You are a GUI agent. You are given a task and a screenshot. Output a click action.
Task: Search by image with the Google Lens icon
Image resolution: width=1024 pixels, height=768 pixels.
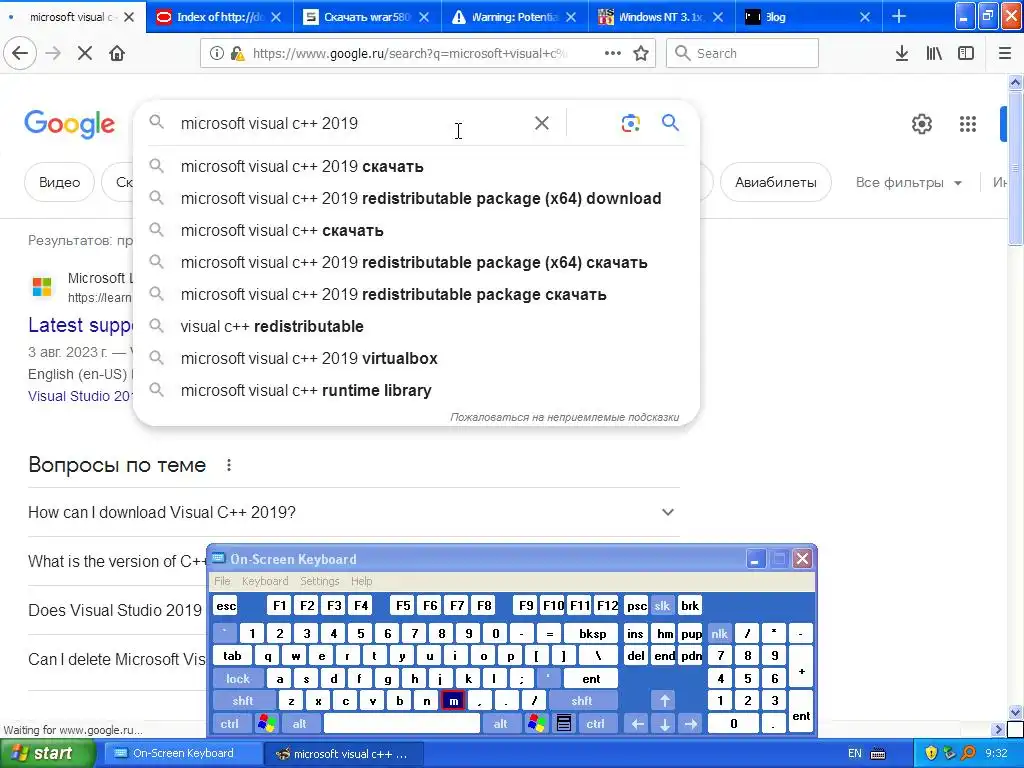point(630,123)
